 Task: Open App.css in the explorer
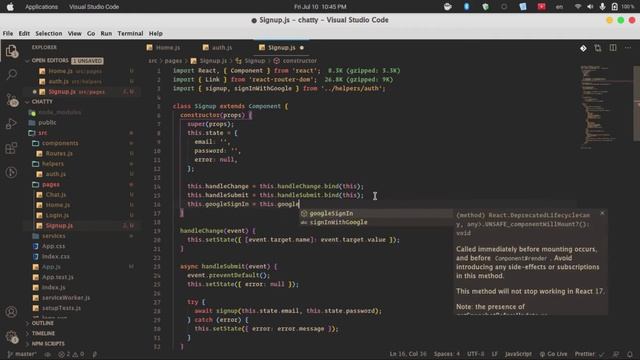click(x=53, y=246)
